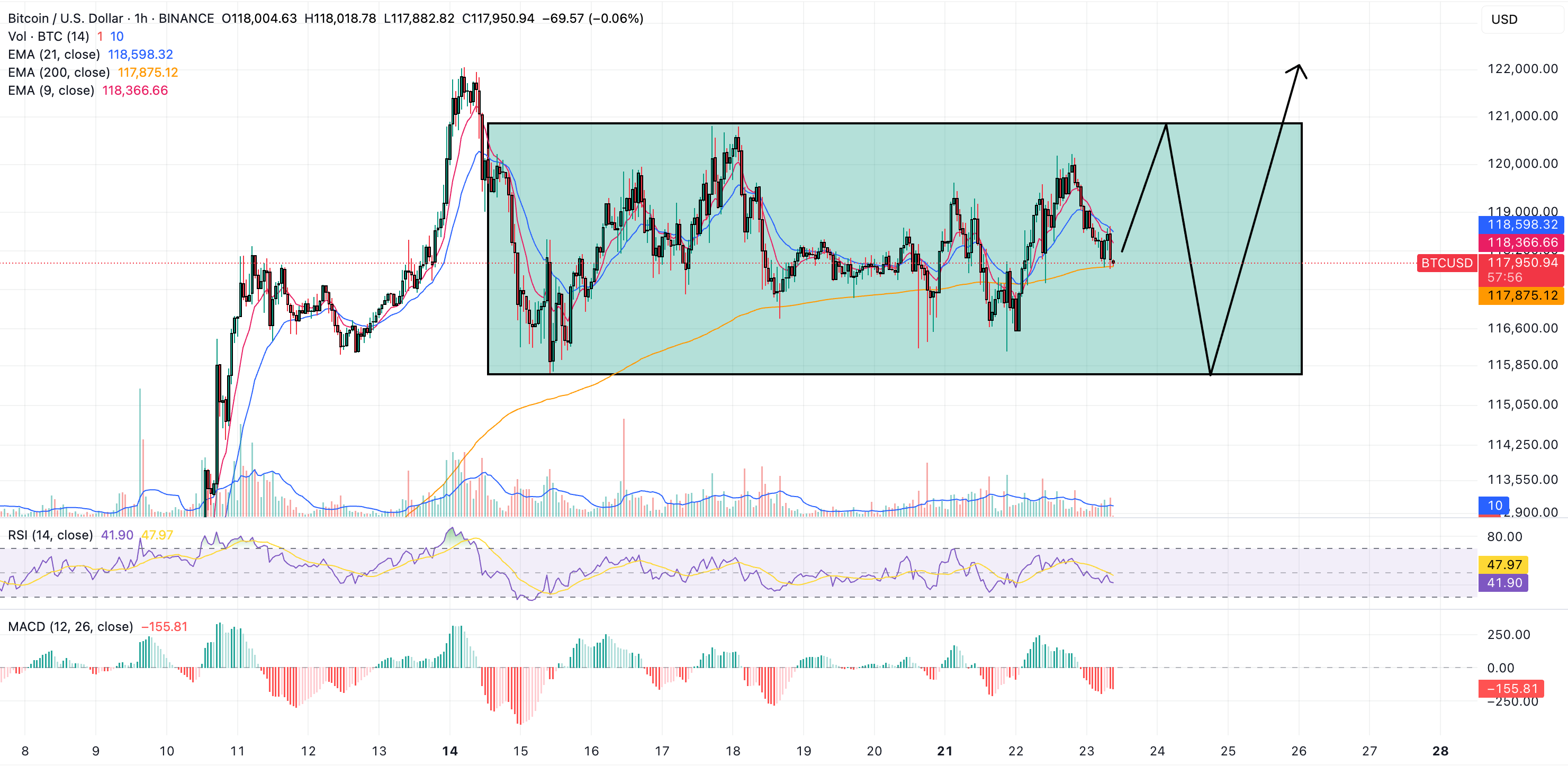The width and height of the screenshot is (1568, 766).
Task: Click the pink 118,366.66 EMA price tag
Action: [x=1521, y=242]
